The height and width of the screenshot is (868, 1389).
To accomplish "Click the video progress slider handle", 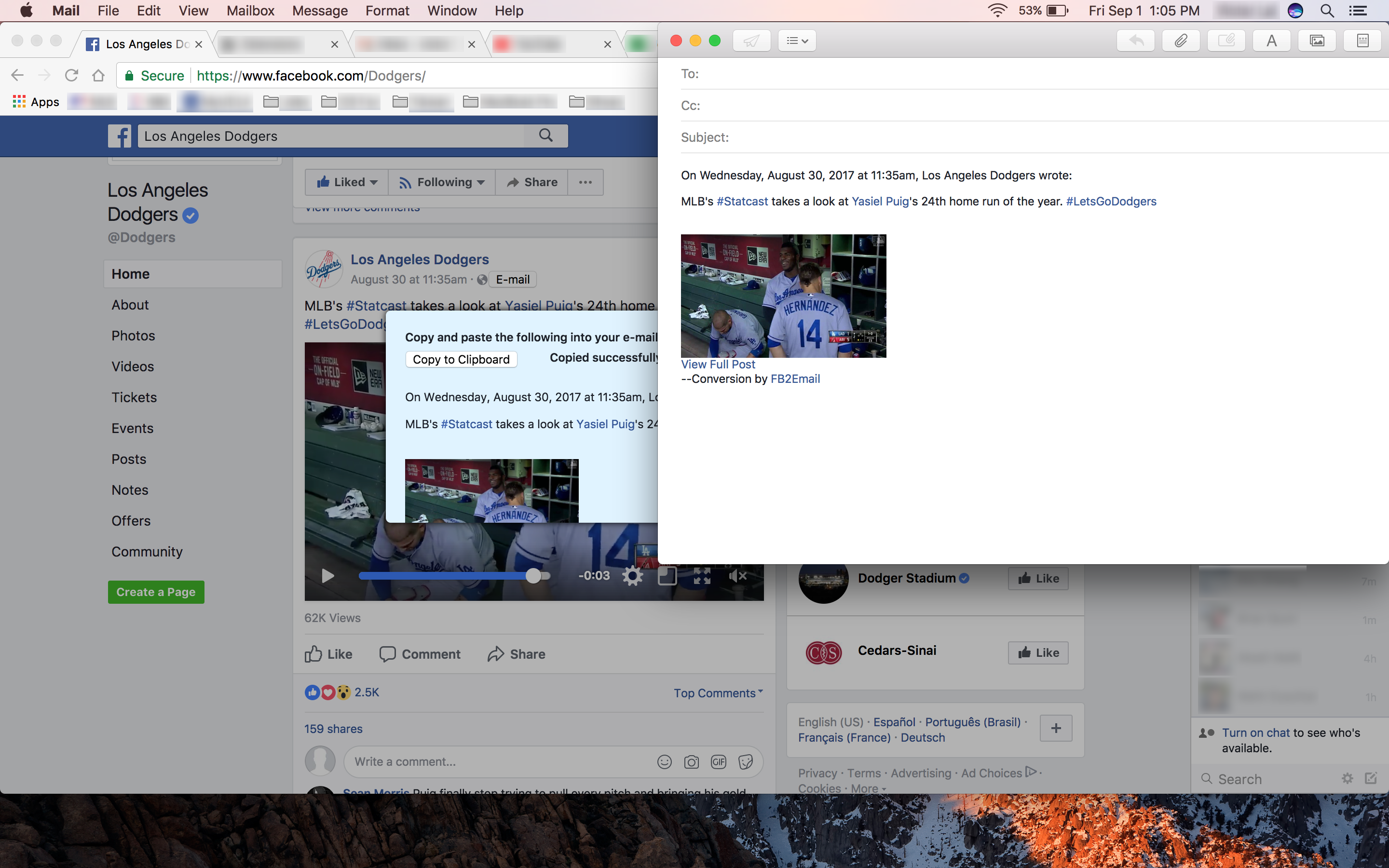I will [x=533, y=576].
